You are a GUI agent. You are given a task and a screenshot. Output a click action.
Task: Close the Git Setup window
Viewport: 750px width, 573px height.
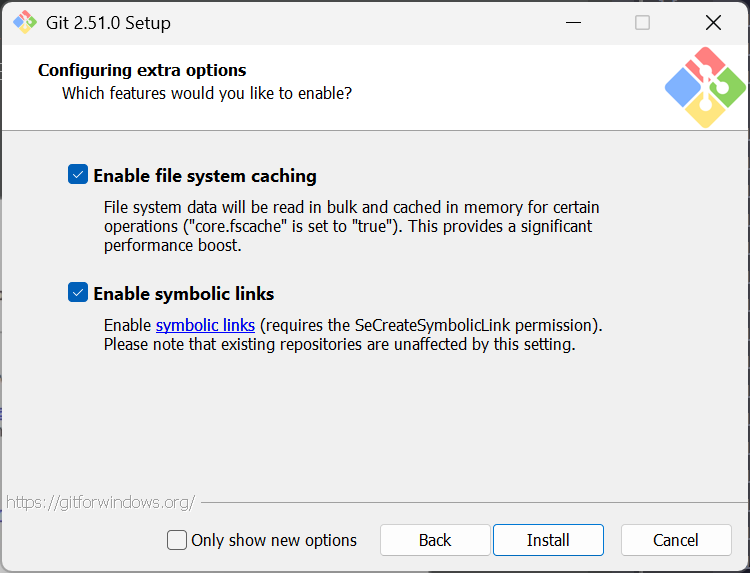click(713, 22)
